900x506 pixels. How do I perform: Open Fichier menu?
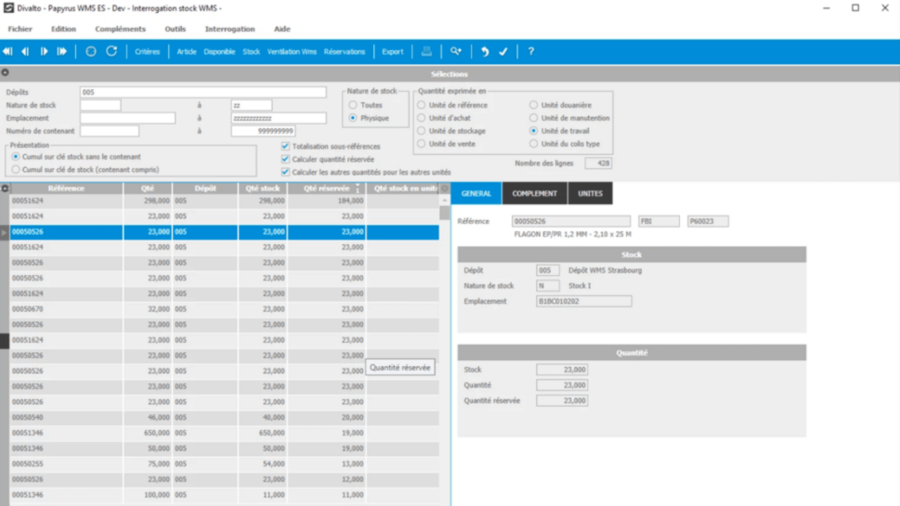click(x=20, y=29)
